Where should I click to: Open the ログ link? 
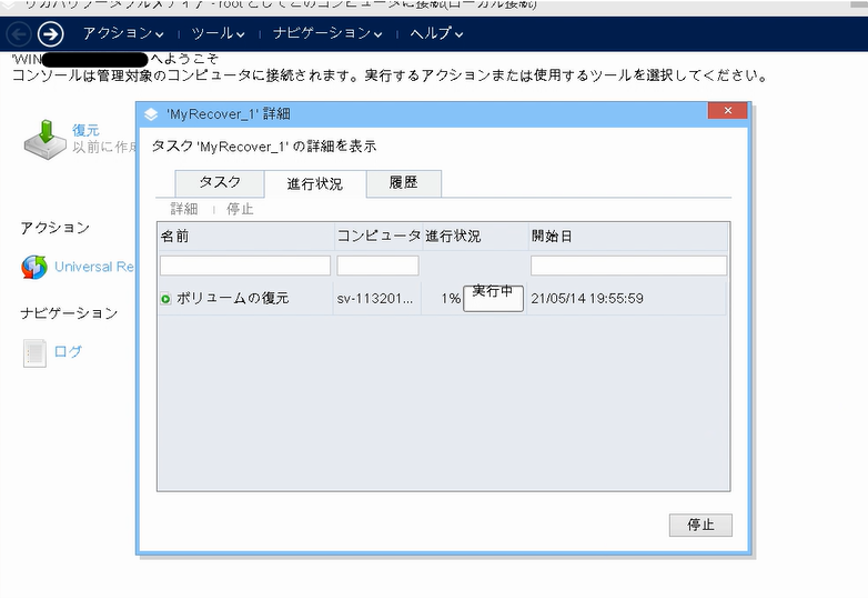pyautogui.click(x=68, y=352)
